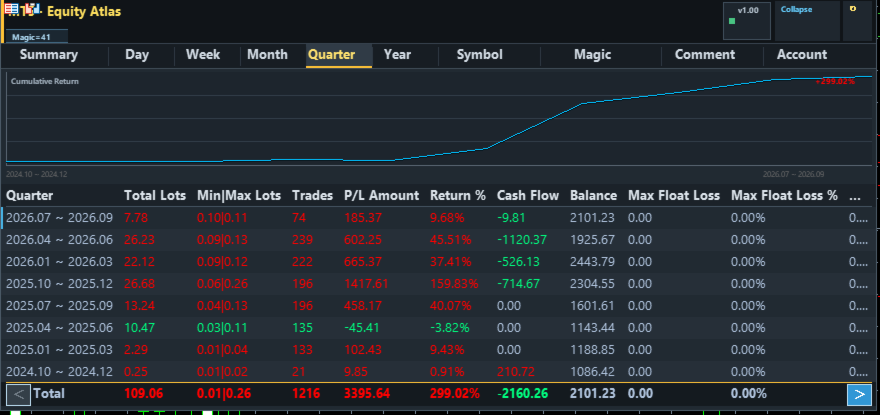Click the +299.02% label on the chart

coord(835,81)
